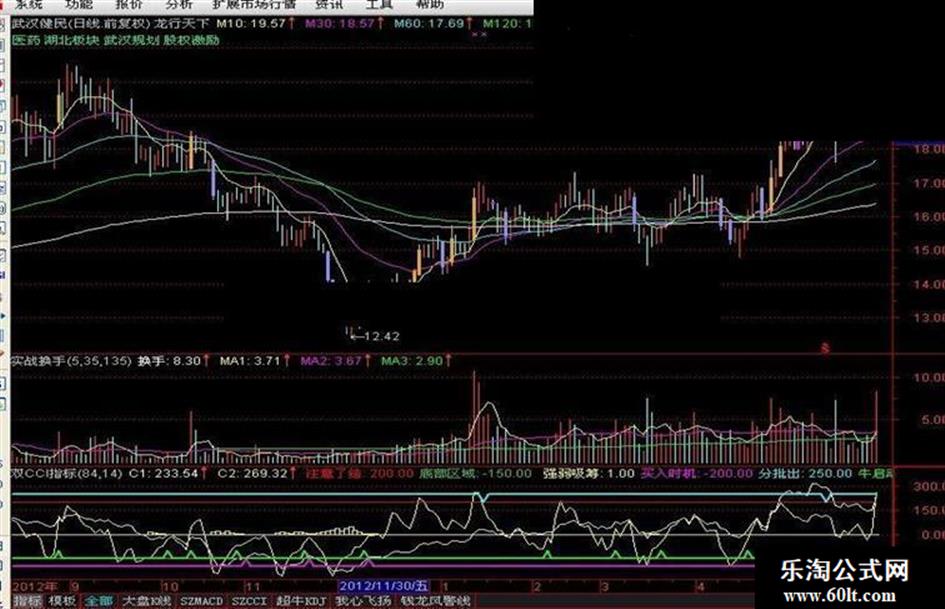Click the 股权激励 sector tag
This screenshot has height=609, width=945.
tap(191, 40)
